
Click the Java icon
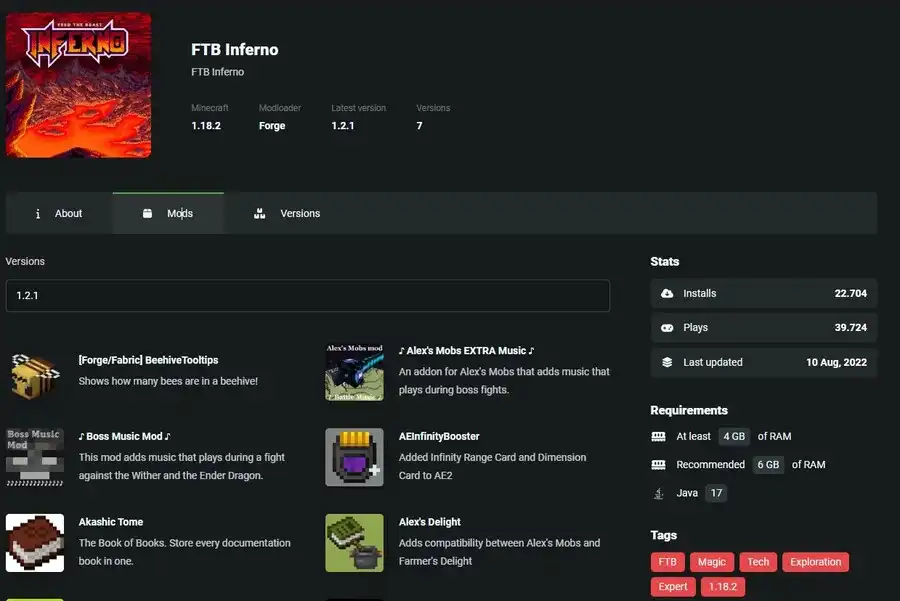tap(659, 493)
